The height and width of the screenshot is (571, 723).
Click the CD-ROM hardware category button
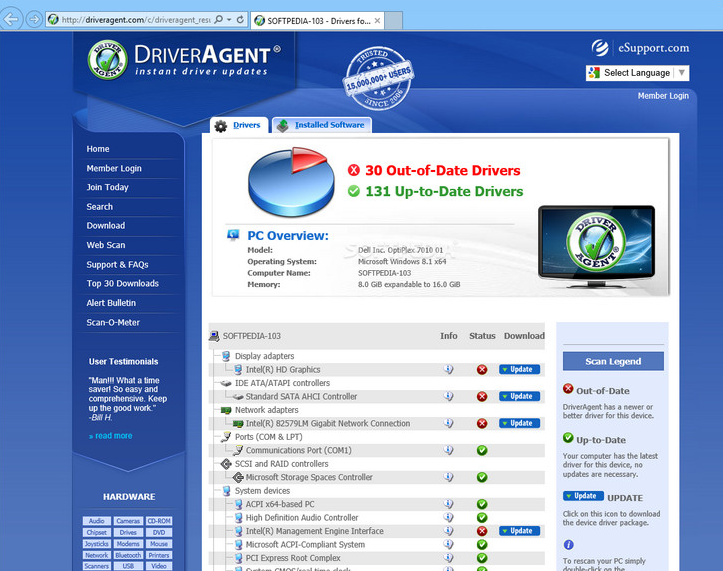(x=159, y=521)
